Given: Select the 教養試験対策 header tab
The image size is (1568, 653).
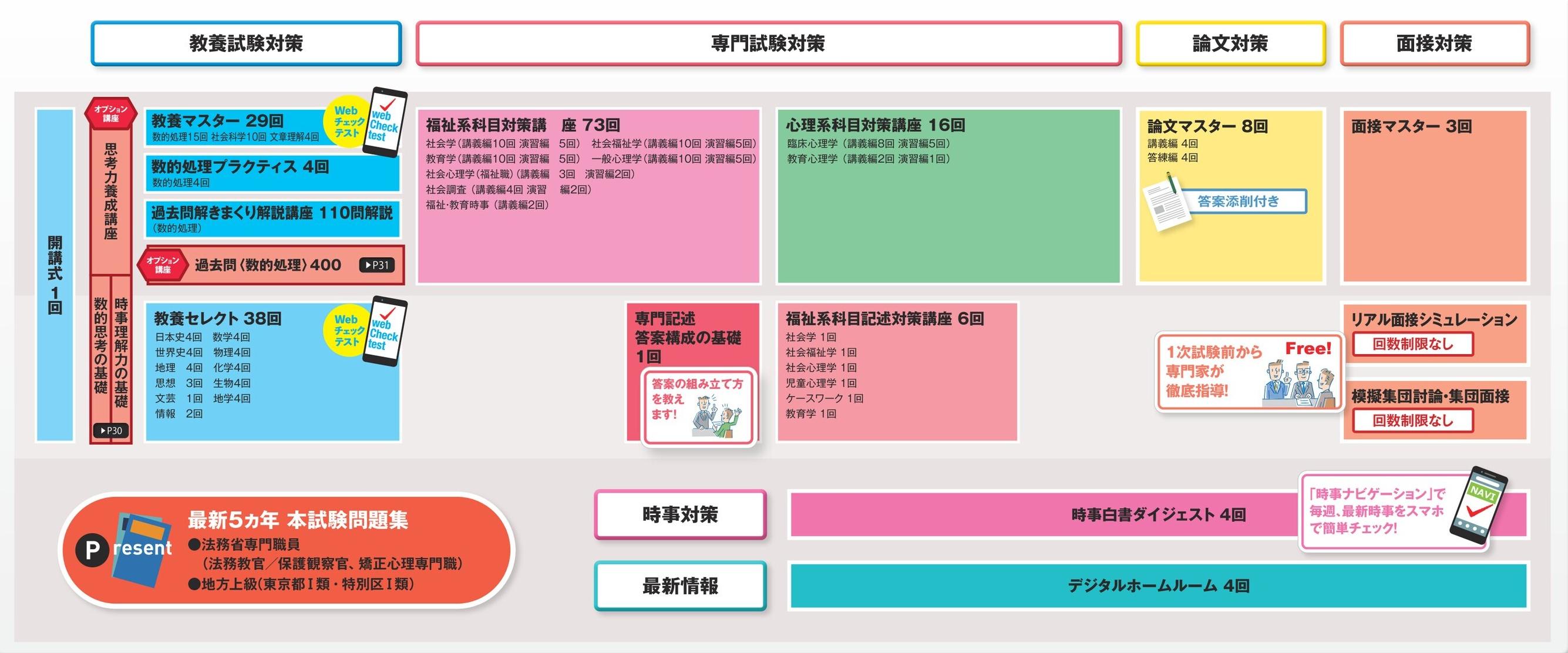Looking at the screenshot, I should 246,43.
